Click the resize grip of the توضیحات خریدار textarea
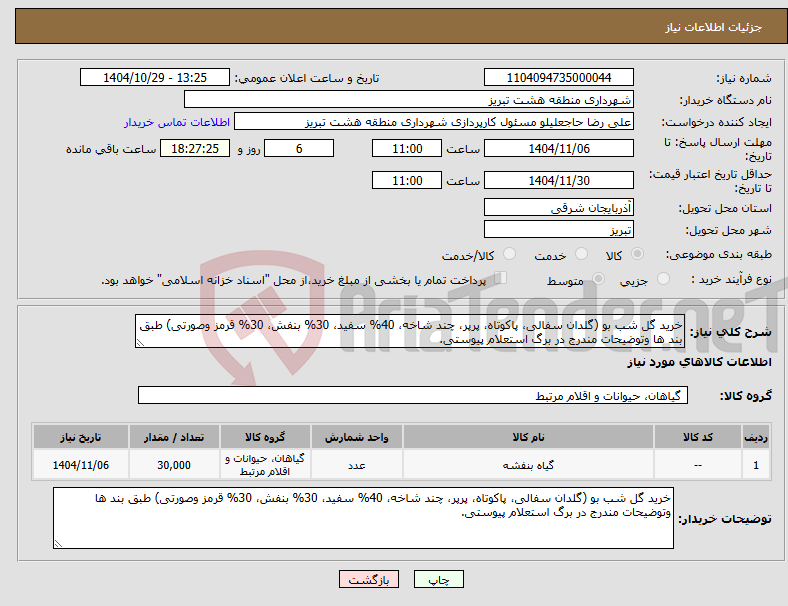 58,544
